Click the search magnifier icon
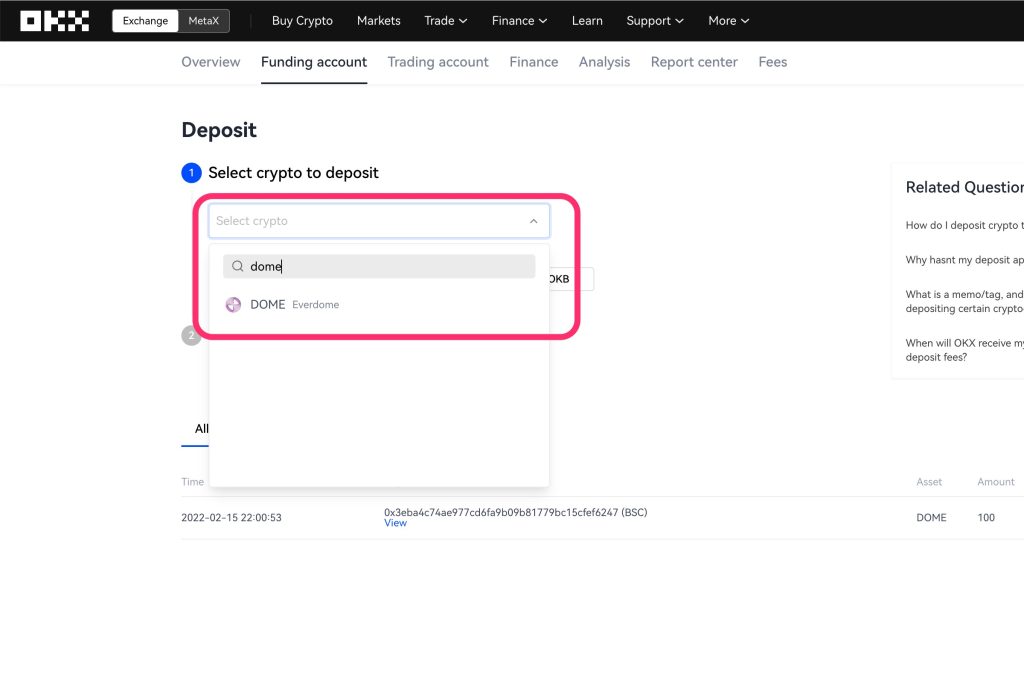The height and width of the screenshot is (683, 1024). click(238, 267)
